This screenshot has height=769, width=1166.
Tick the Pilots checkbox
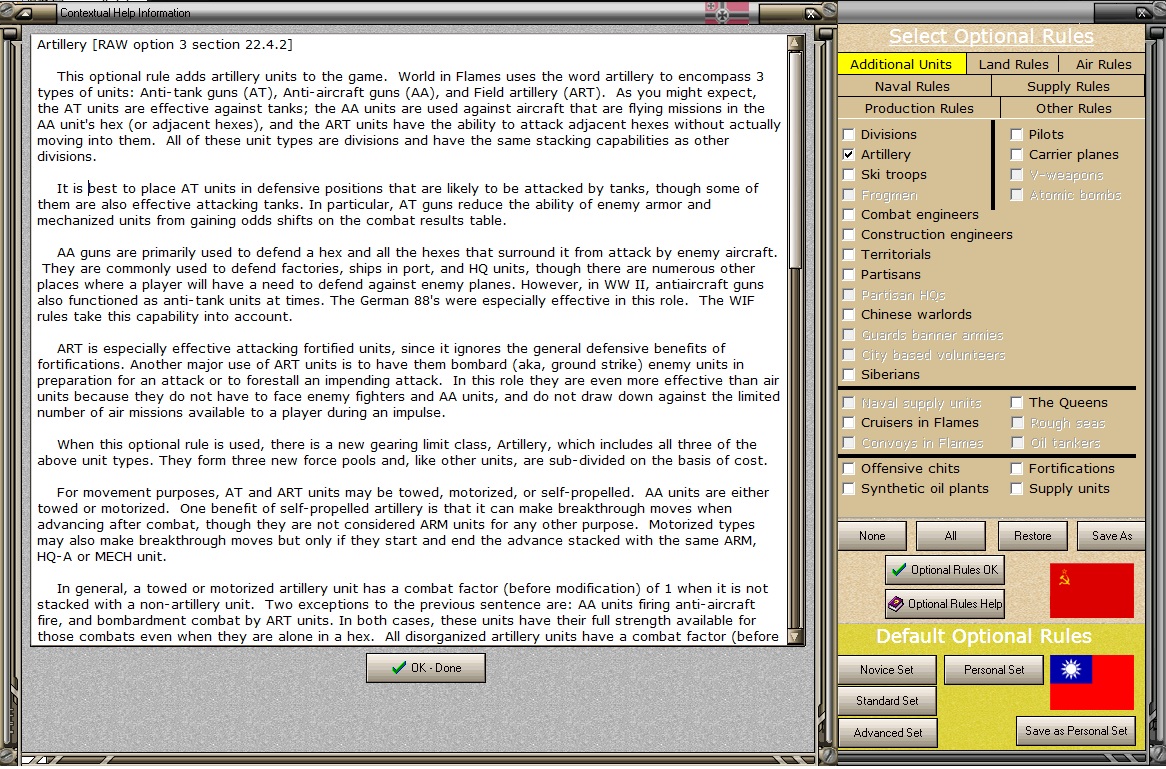tap(1017, 135)
